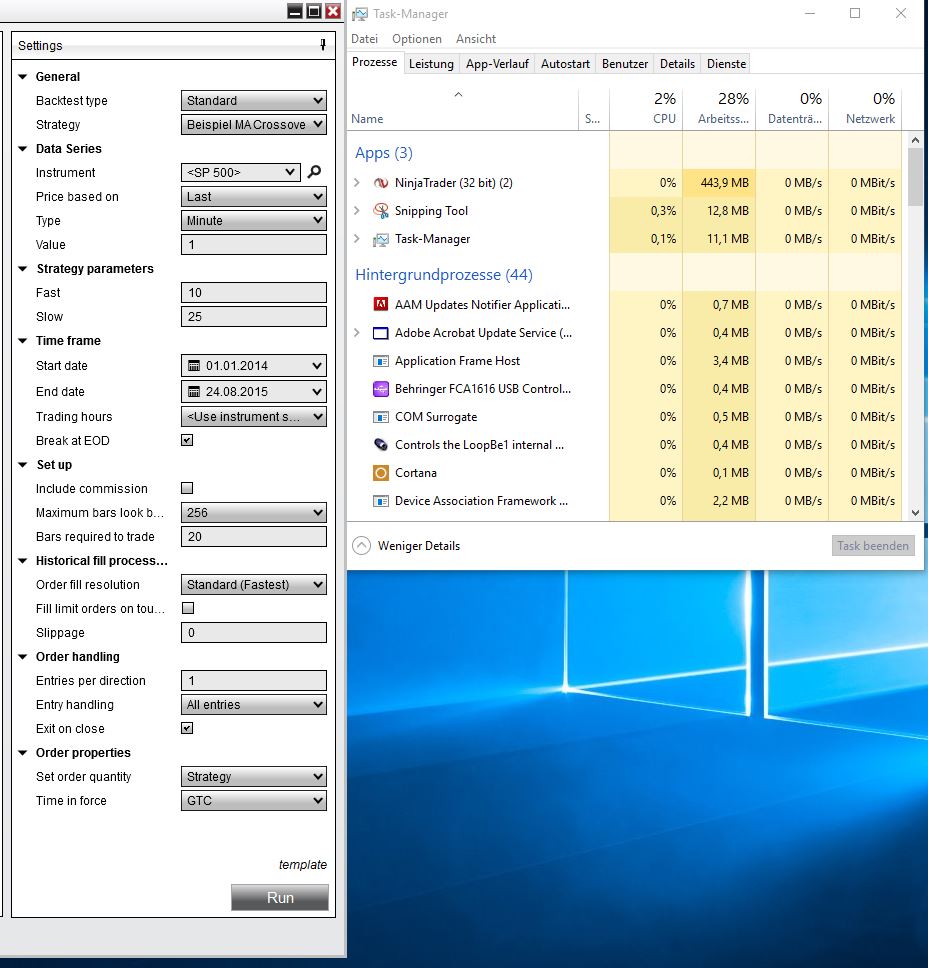Click the AAM Updates Notifier Adobe icon
The image size is (928, 968).
tap(381, 304)
